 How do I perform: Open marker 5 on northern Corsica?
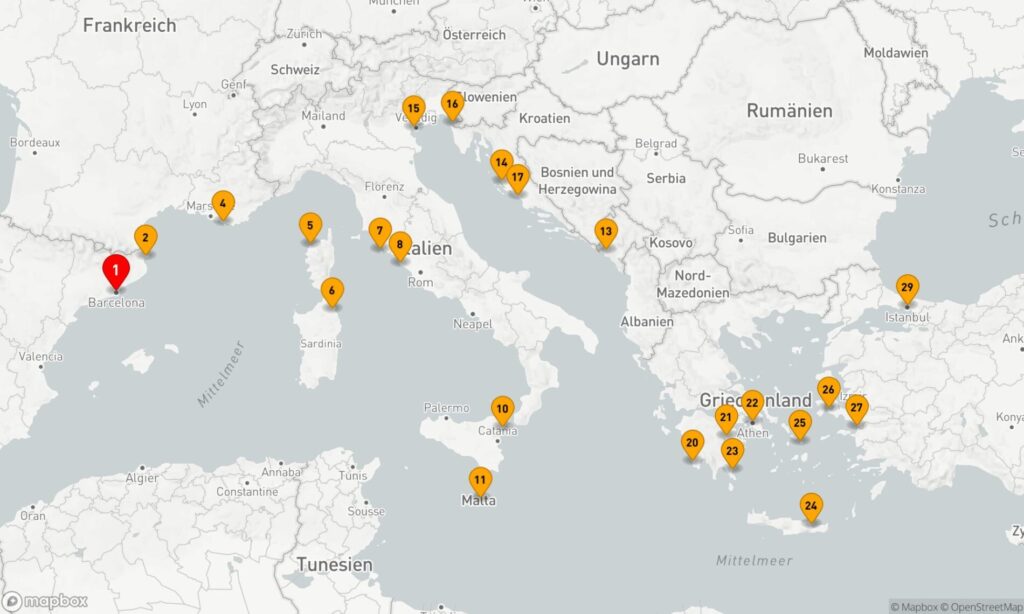coord(311,227)
